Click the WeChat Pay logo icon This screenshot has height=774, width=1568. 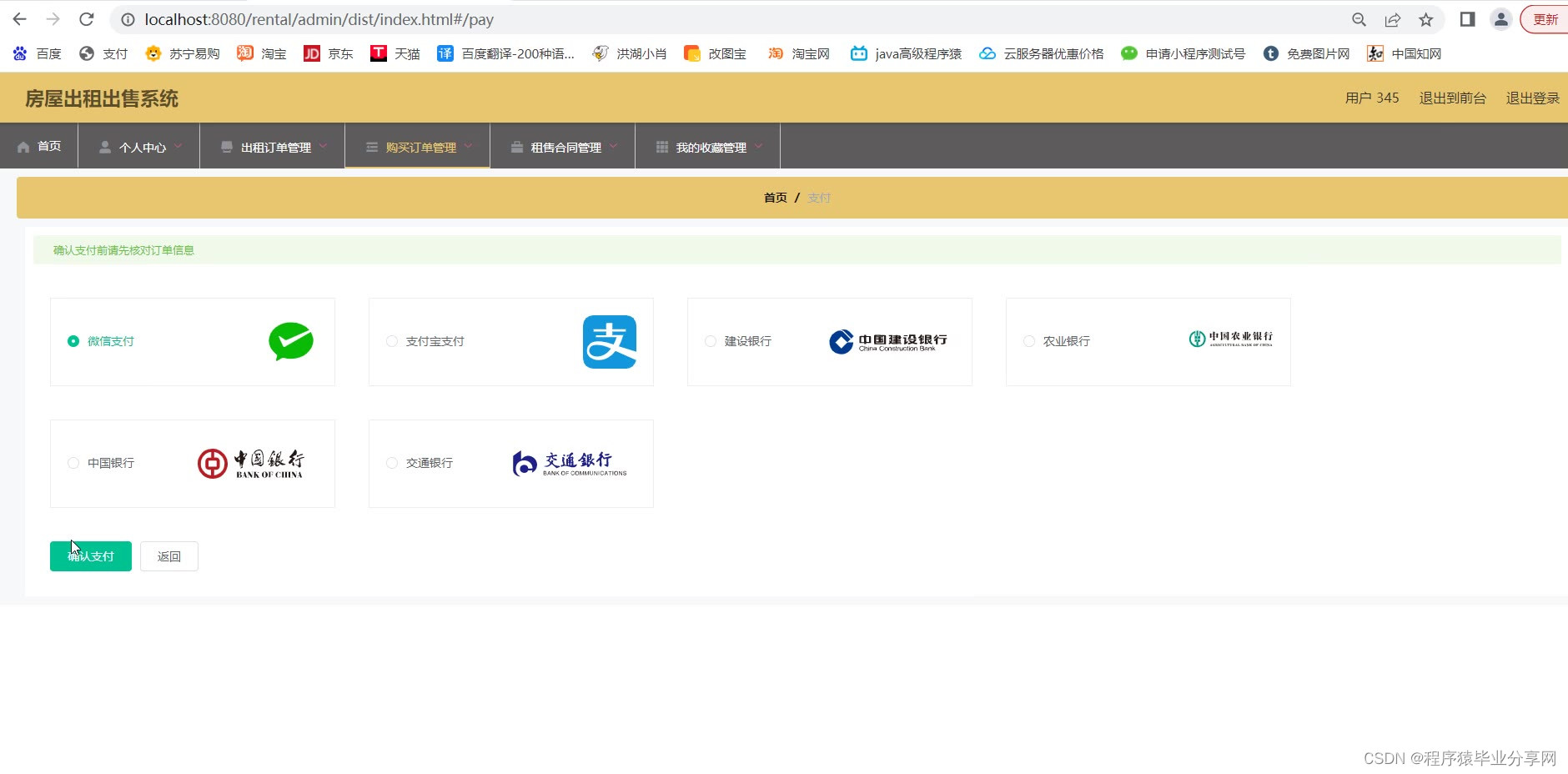tap(291, 341)
